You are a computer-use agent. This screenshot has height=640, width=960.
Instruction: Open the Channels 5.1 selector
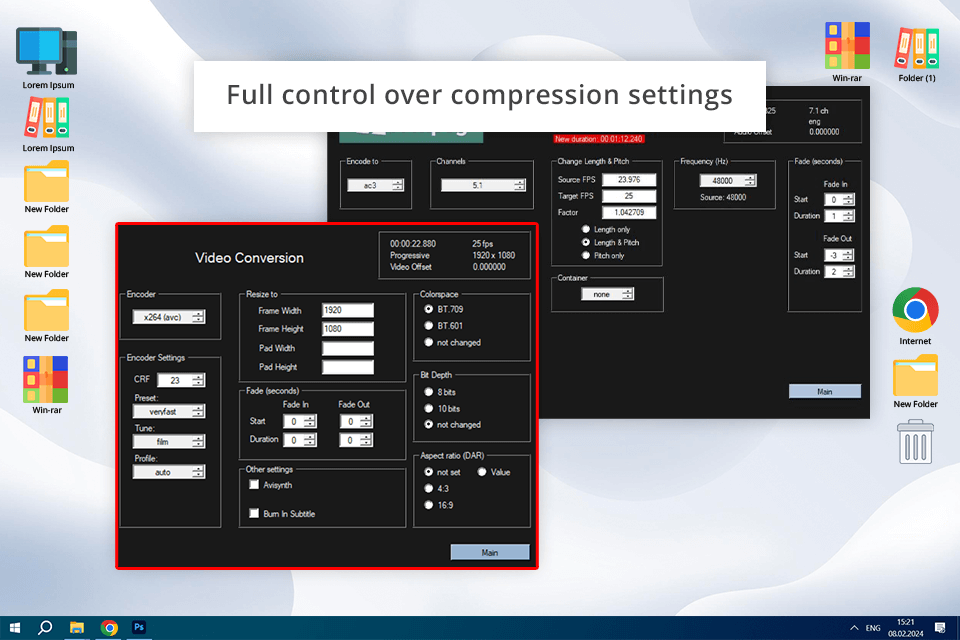click(482, 185)
